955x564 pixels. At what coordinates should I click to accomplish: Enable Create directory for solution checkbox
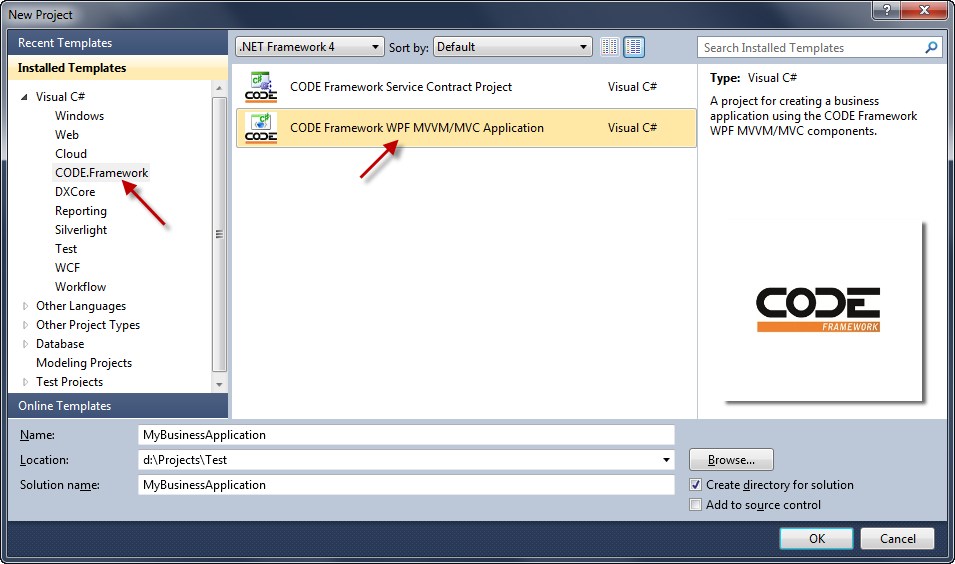(696, 485)
